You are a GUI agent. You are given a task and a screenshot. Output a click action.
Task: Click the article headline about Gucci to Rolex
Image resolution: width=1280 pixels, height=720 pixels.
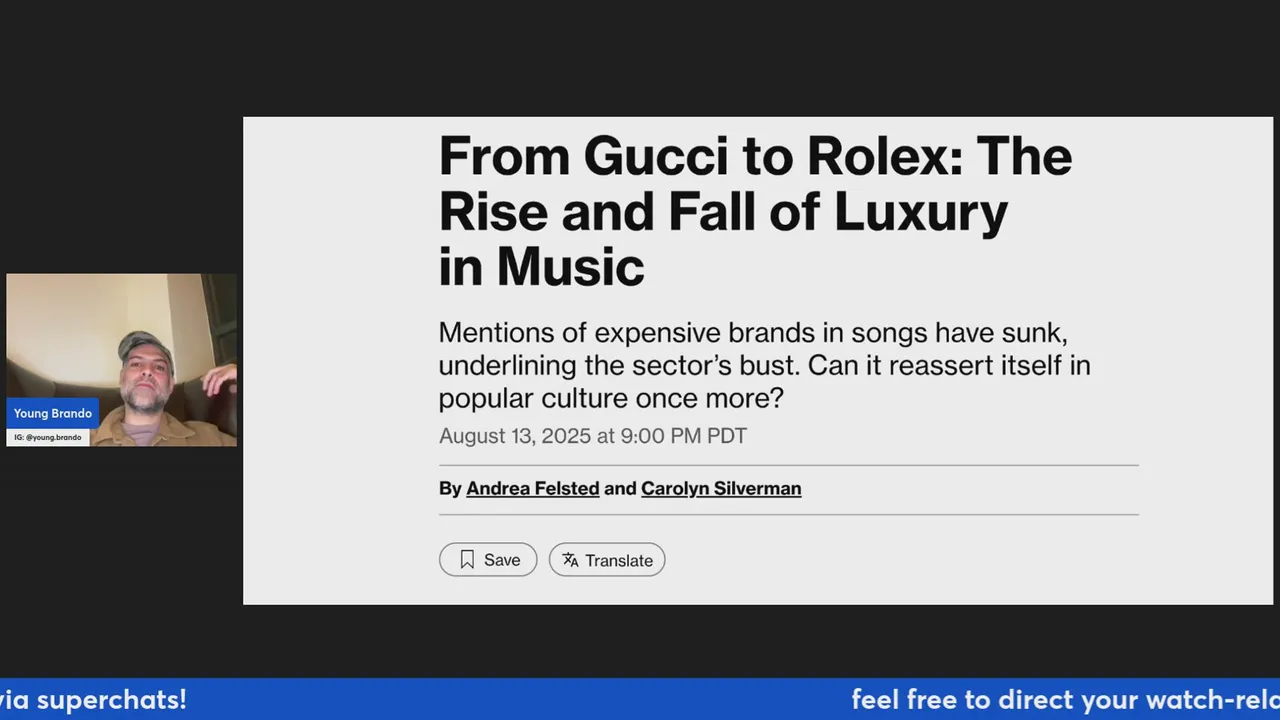pyautogui.click(x=755, y=211)
